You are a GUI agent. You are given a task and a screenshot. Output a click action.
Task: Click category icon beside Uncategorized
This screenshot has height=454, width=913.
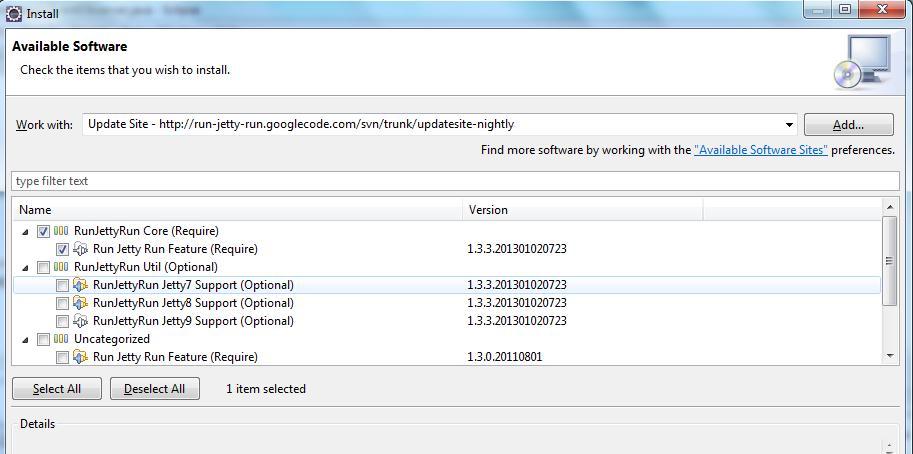[x=61, y=339]
